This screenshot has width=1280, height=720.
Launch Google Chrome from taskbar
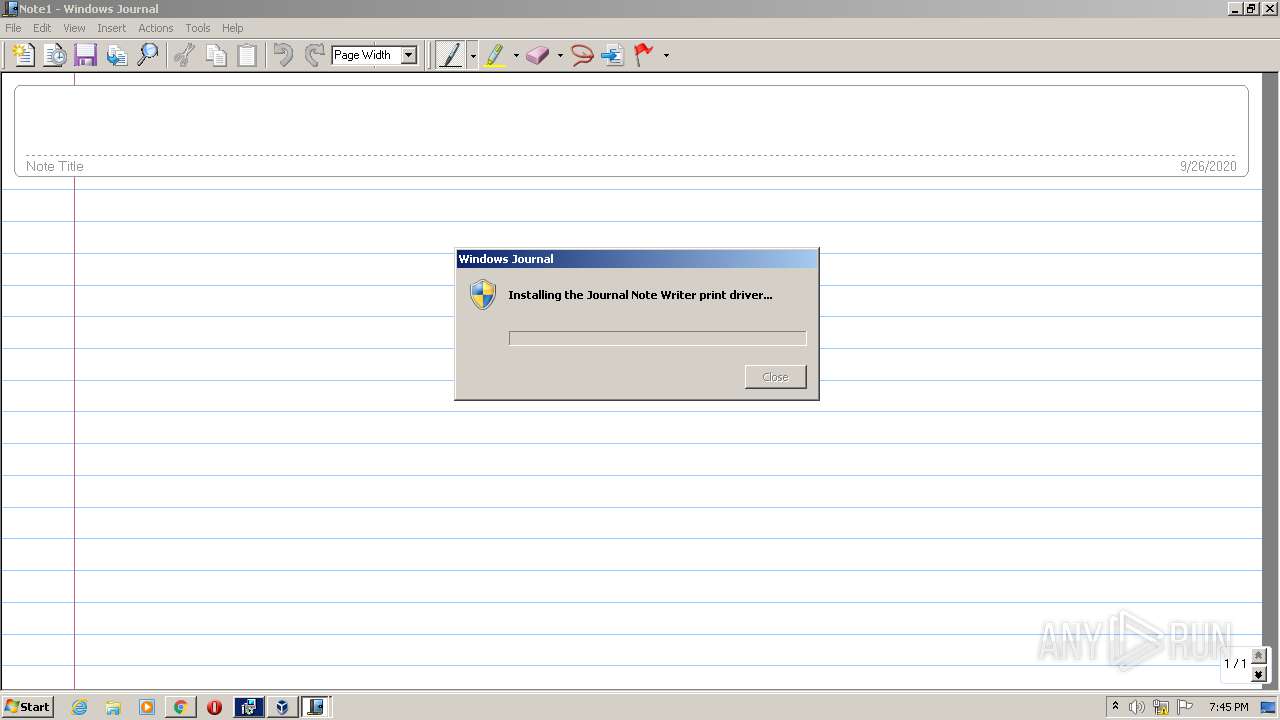pos(180,707)
